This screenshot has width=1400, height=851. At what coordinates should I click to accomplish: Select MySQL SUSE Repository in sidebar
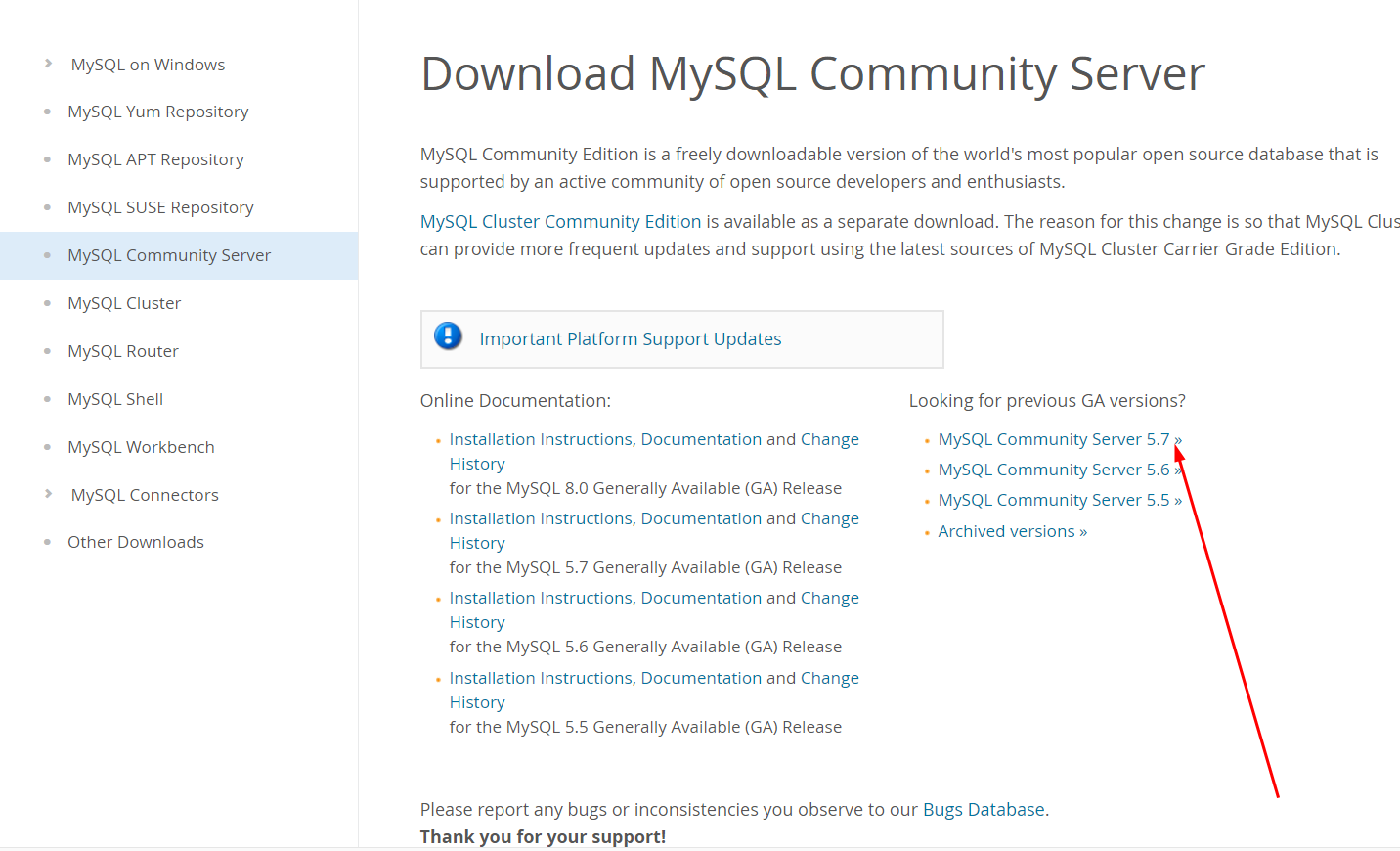click(160, 207)
